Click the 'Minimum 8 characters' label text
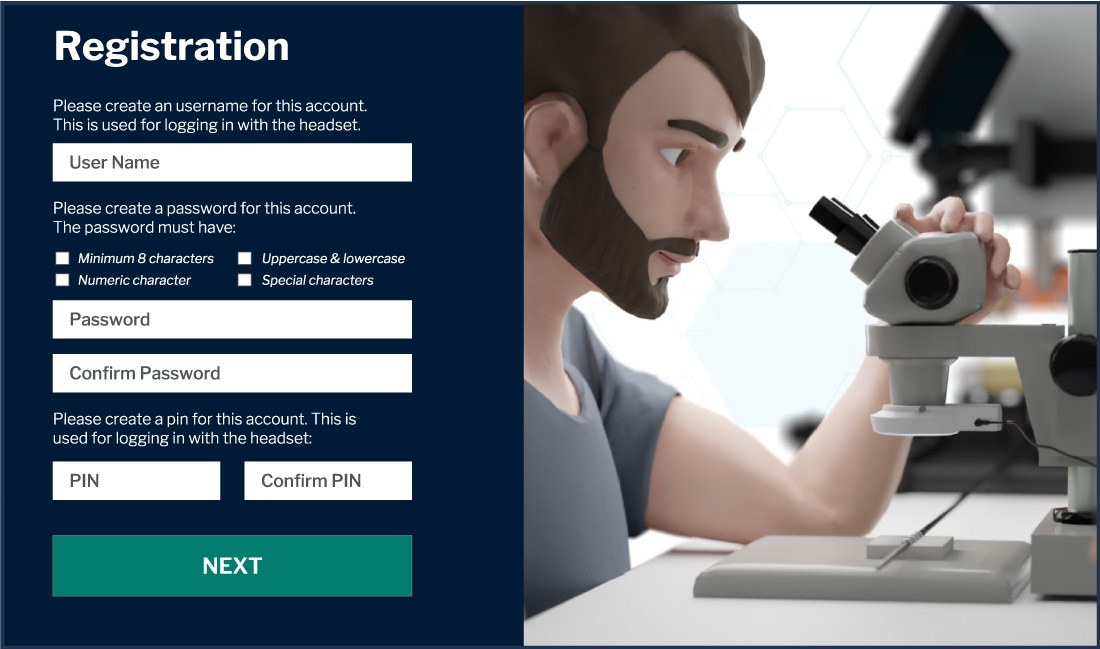The width and height of the screenshot is (1100, 649). [146, 258]
